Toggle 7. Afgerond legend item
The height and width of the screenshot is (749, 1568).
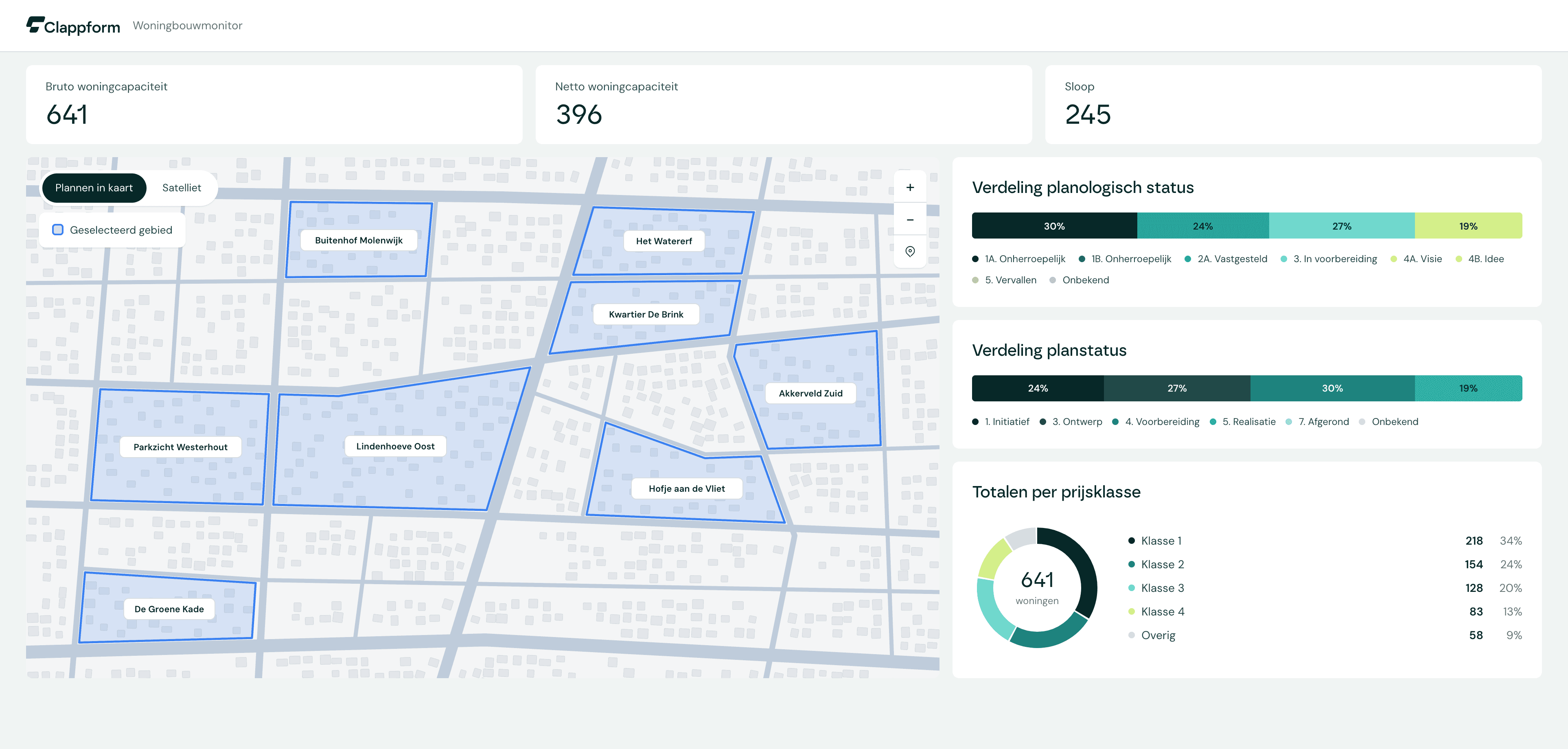tap(1317, 421)
